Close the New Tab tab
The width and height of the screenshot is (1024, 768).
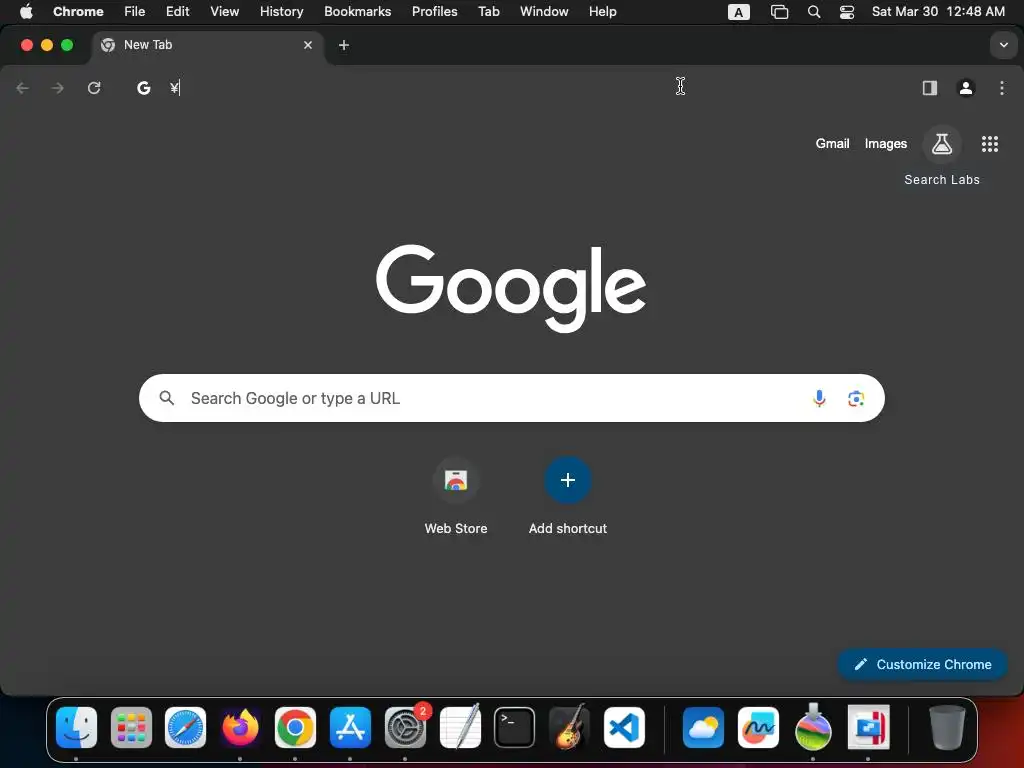point(308,45)
